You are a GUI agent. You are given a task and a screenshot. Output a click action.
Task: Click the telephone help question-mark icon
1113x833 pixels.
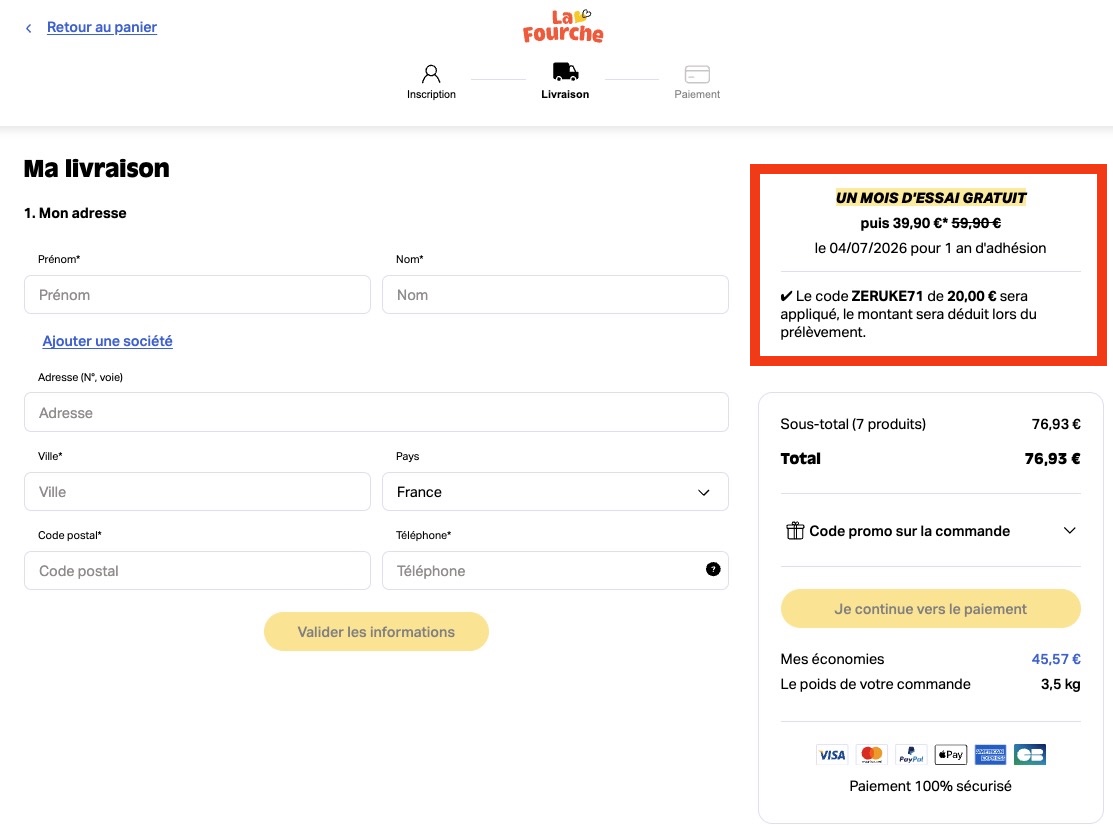click(x=713, y=569)
